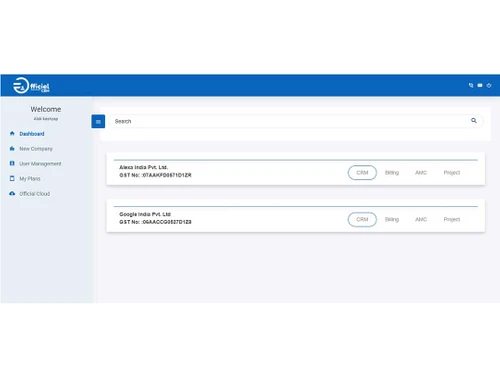
Task: Toggle the sidebar hamburger menu button
Action: [x=98, y=121]
